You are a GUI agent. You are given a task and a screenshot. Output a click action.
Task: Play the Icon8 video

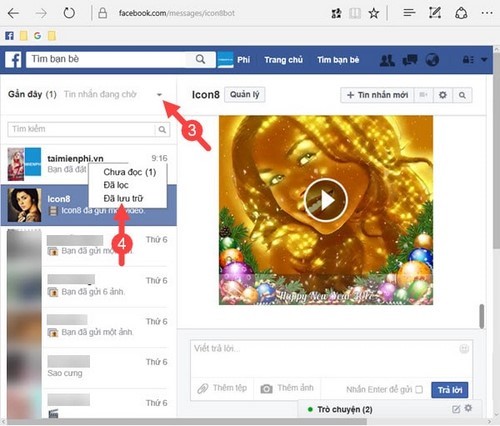click(x=326, y=200)
